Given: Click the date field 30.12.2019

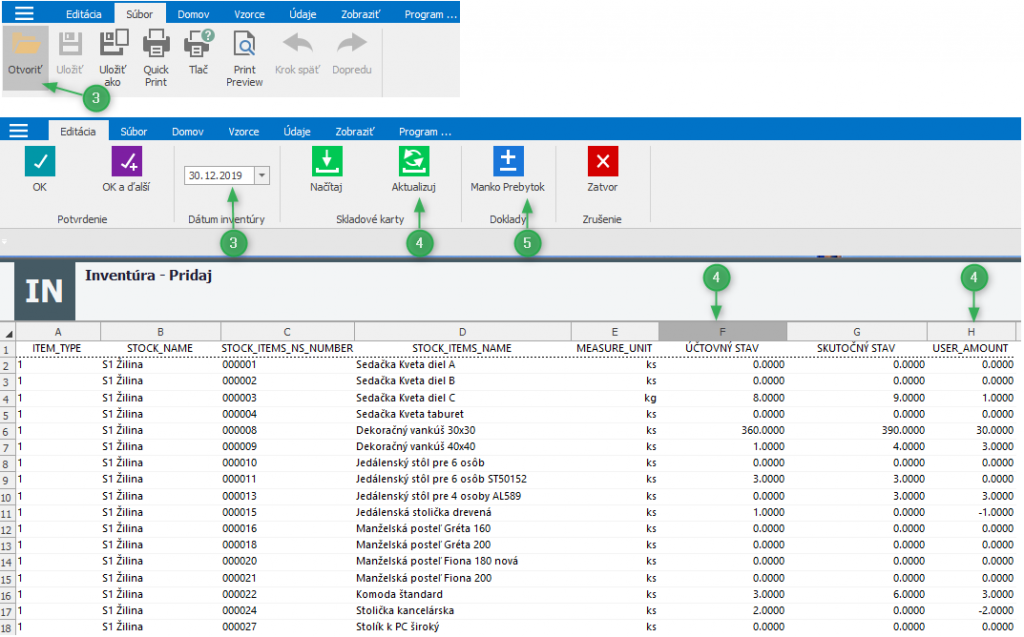Looking at the screenshot, I should (219, 175).
